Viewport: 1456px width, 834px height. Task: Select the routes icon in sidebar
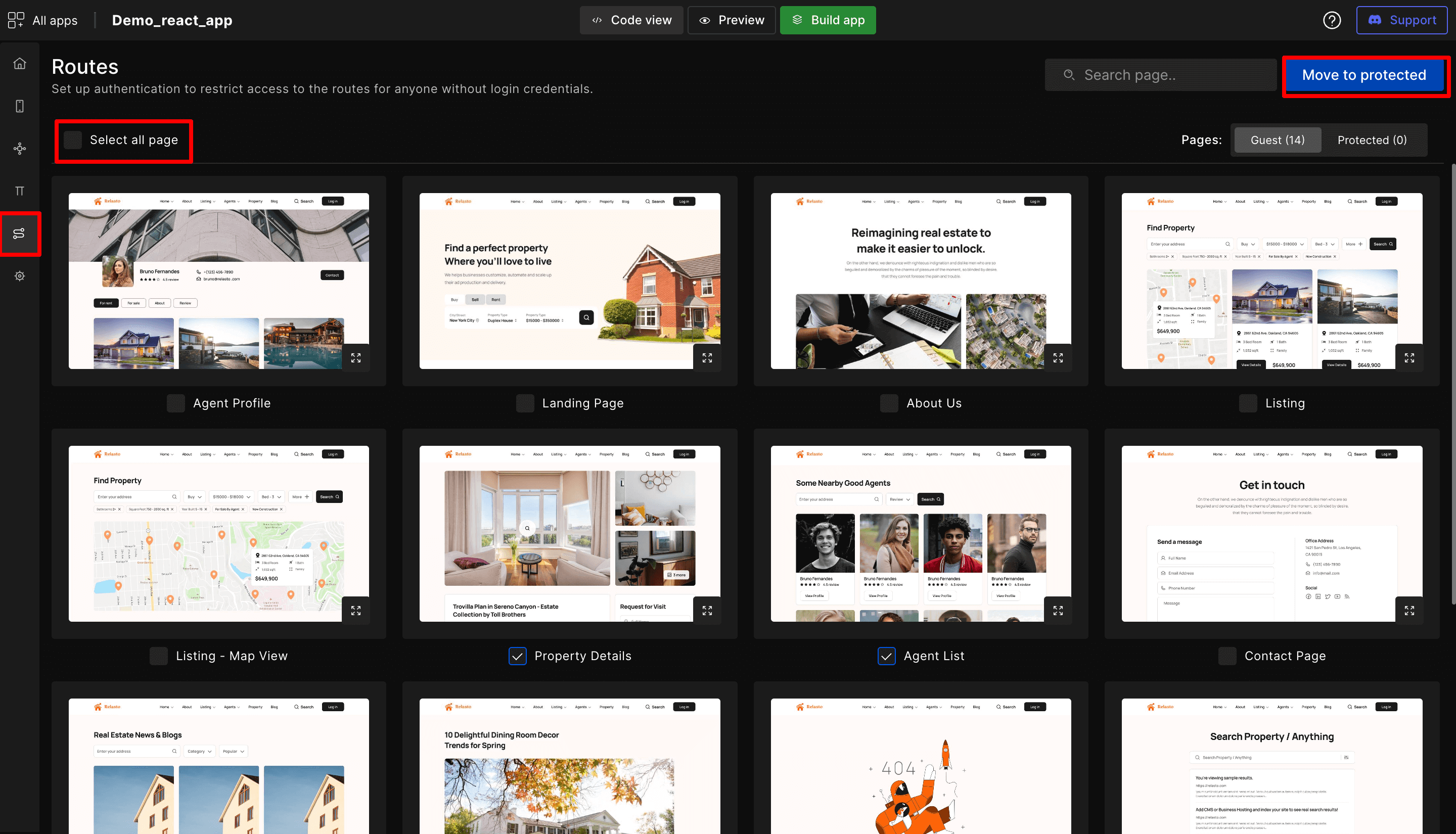pos(20,233)
